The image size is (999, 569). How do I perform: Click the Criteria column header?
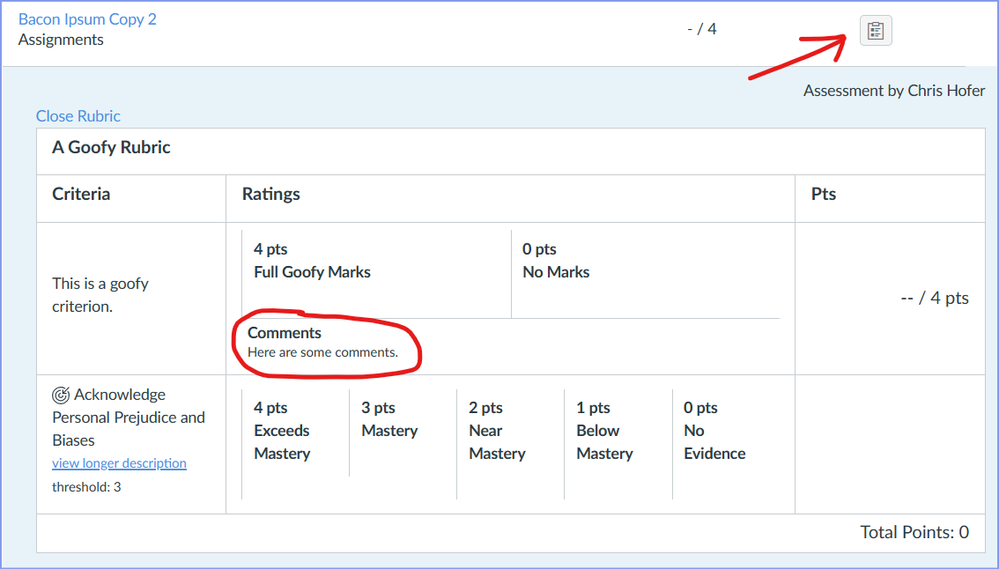coord(81,194)
